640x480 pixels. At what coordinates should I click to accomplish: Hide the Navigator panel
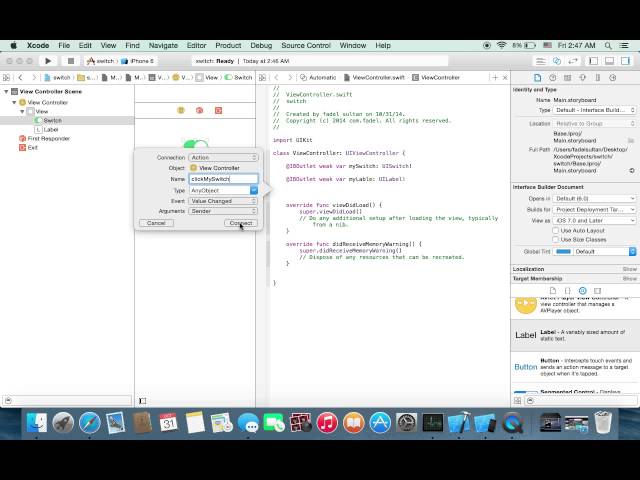click(x=593, y=61)
